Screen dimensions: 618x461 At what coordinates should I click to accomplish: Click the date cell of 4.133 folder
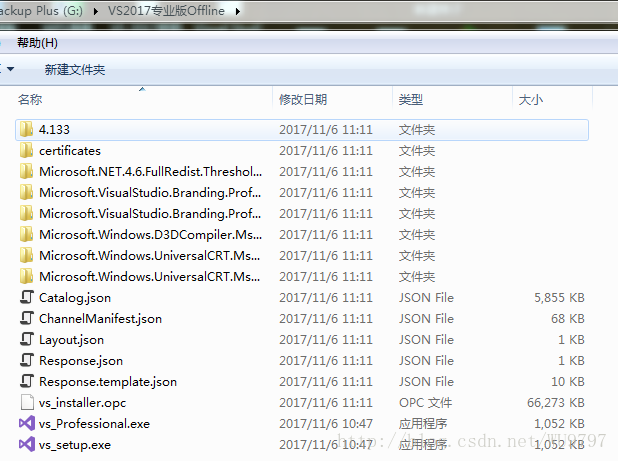point(326,130)
